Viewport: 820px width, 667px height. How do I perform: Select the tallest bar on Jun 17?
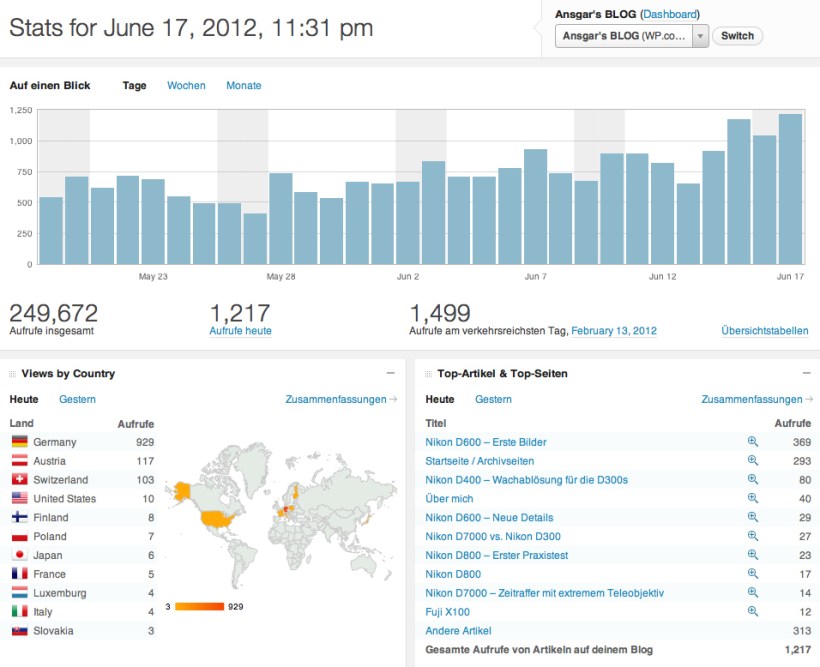click(x=790, y=185)
